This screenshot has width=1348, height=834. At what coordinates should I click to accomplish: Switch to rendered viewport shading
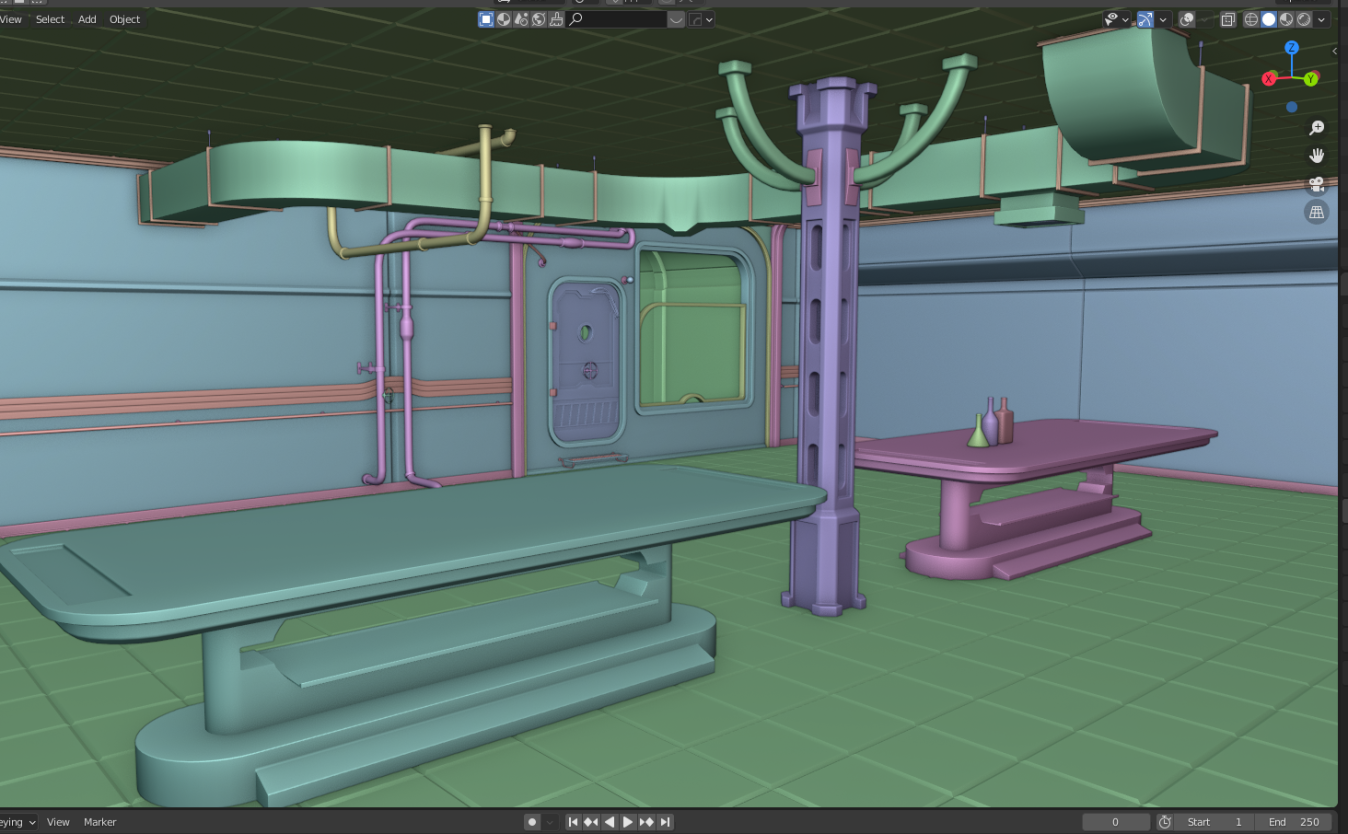pyautogui.click(x=1303, y=19)
